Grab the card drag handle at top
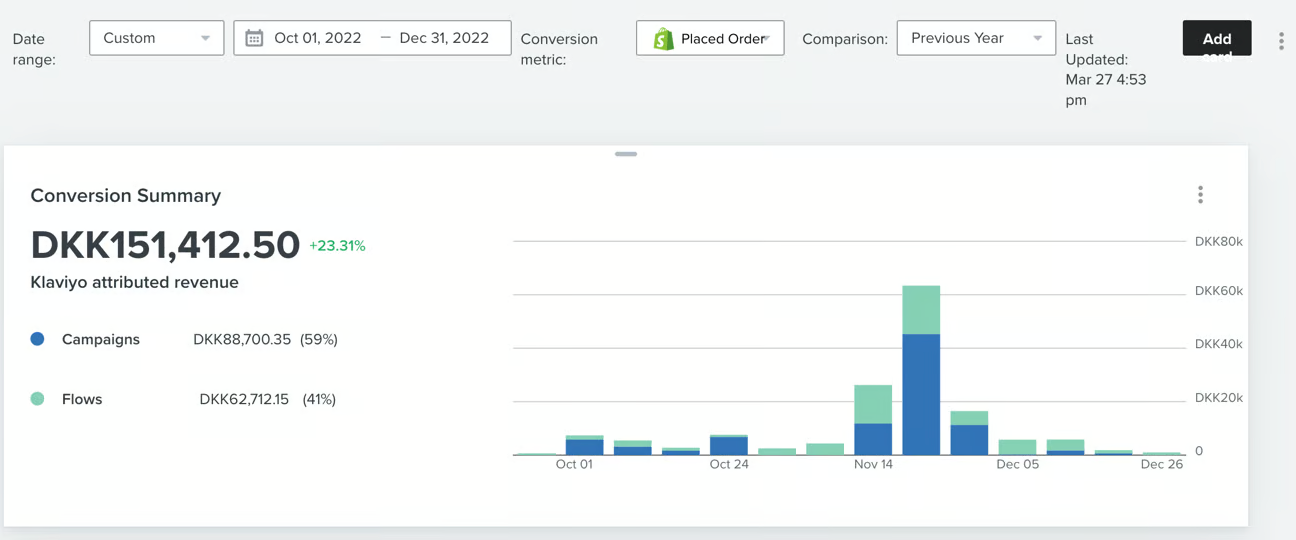 tap(626, 154)
